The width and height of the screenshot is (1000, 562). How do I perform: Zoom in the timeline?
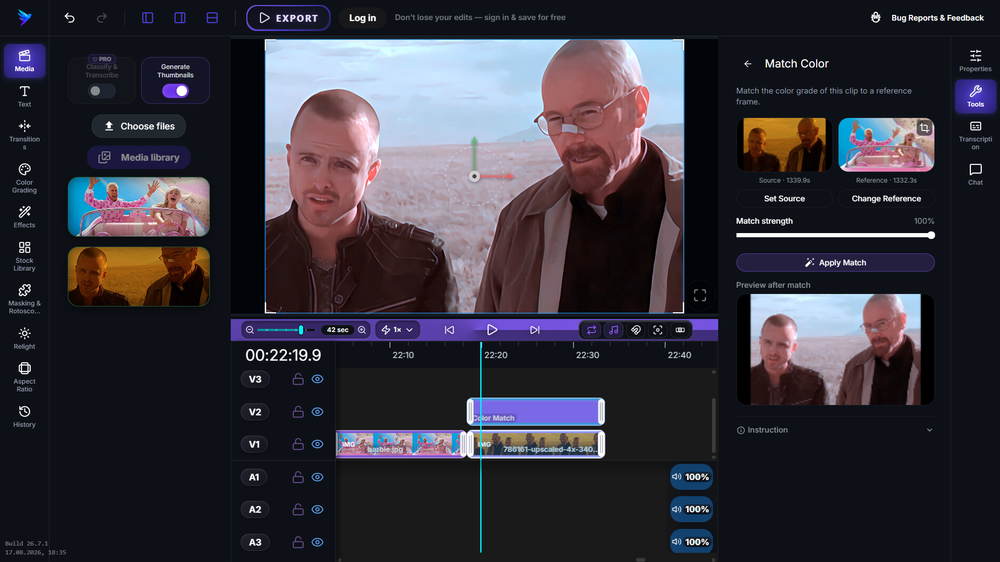(362, 330)
